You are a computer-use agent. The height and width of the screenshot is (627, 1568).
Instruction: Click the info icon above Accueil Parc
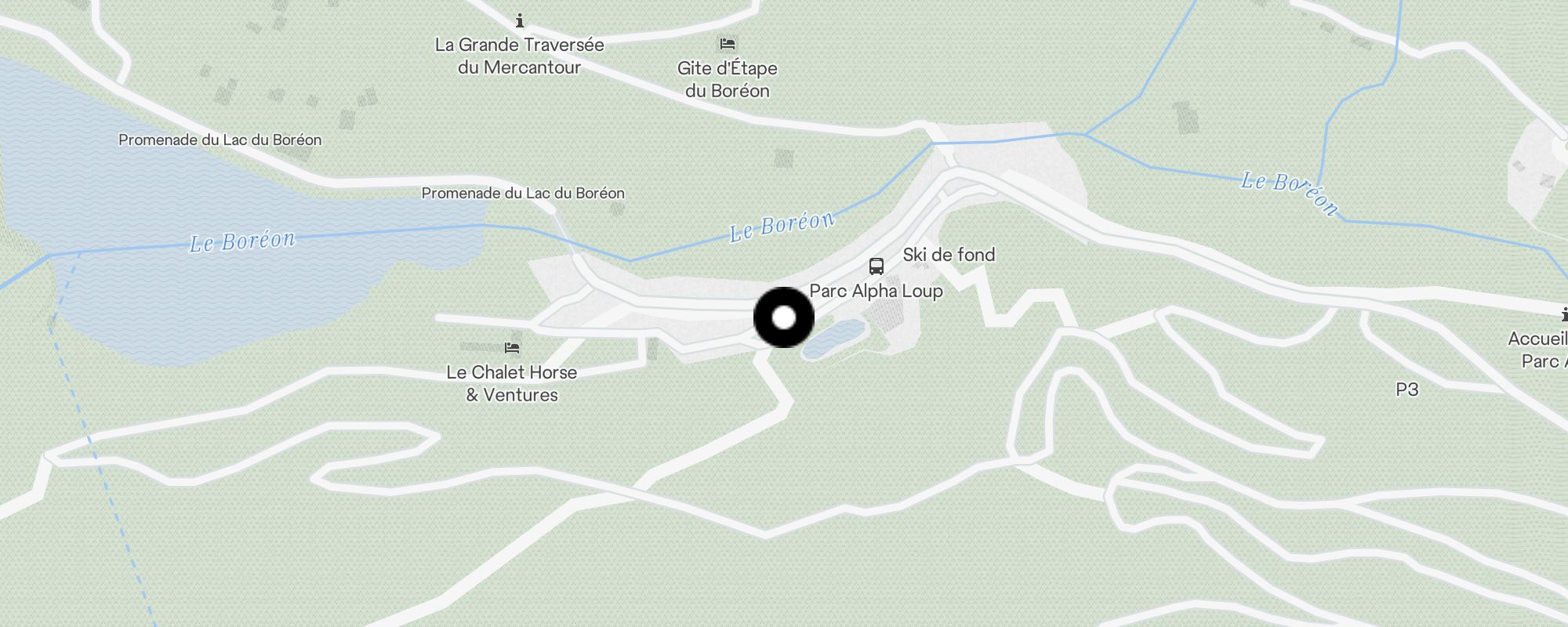[x=1565, y=314]
